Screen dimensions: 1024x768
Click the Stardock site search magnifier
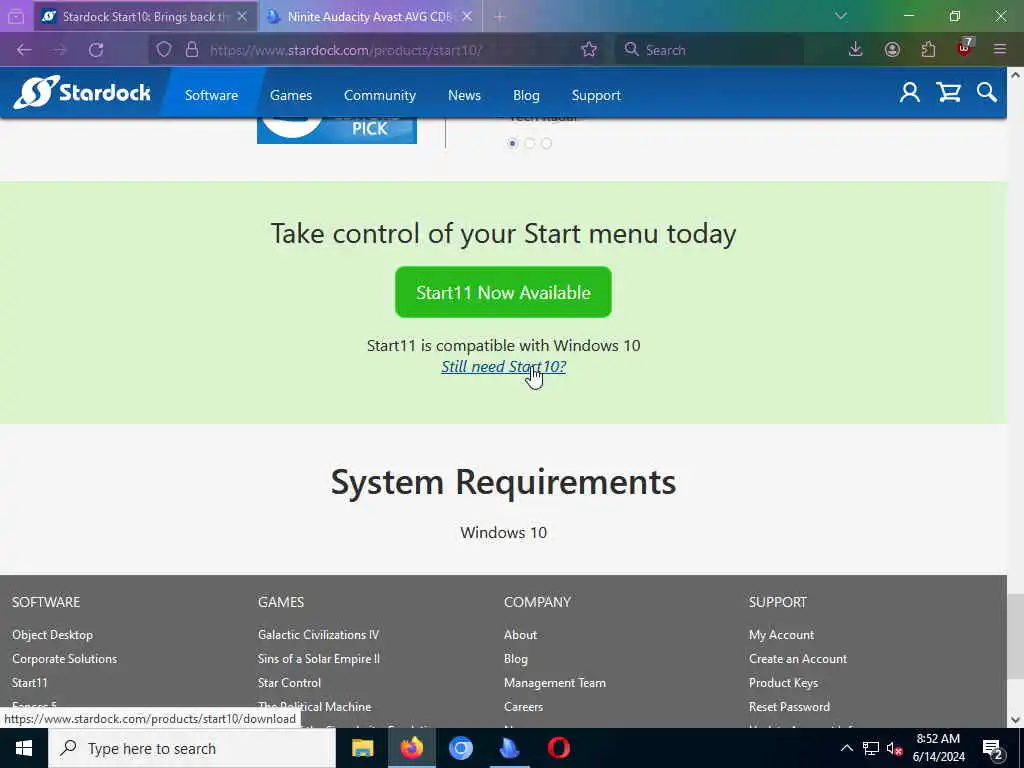pyautogui.click(x=987, y=93)
